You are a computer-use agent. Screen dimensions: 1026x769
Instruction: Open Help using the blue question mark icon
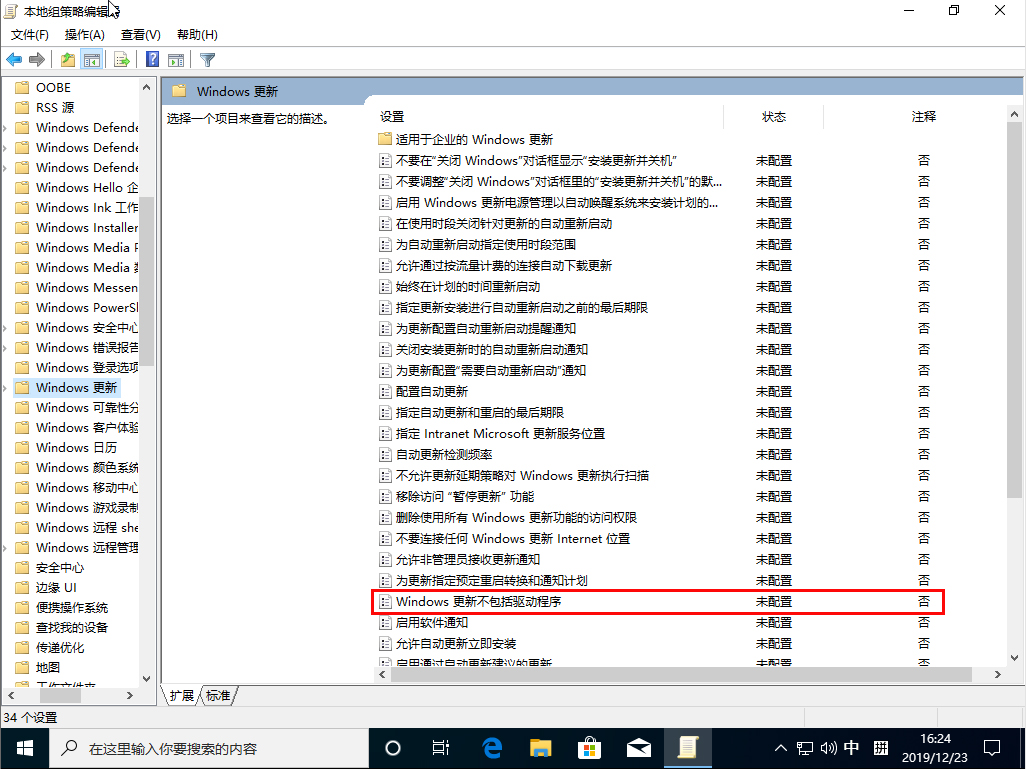[151, 59]
